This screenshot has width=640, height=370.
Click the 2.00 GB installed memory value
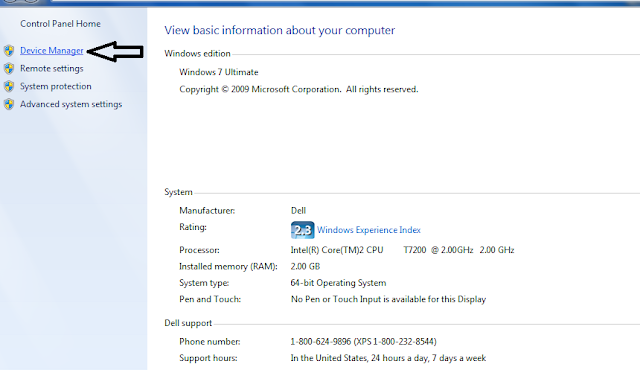pyautogui.click(x=305, y=266)
